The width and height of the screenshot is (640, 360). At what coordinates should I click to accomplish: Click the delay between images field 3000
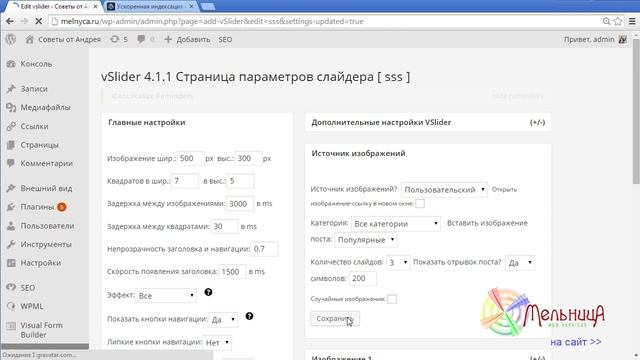(x=240, y=203)
